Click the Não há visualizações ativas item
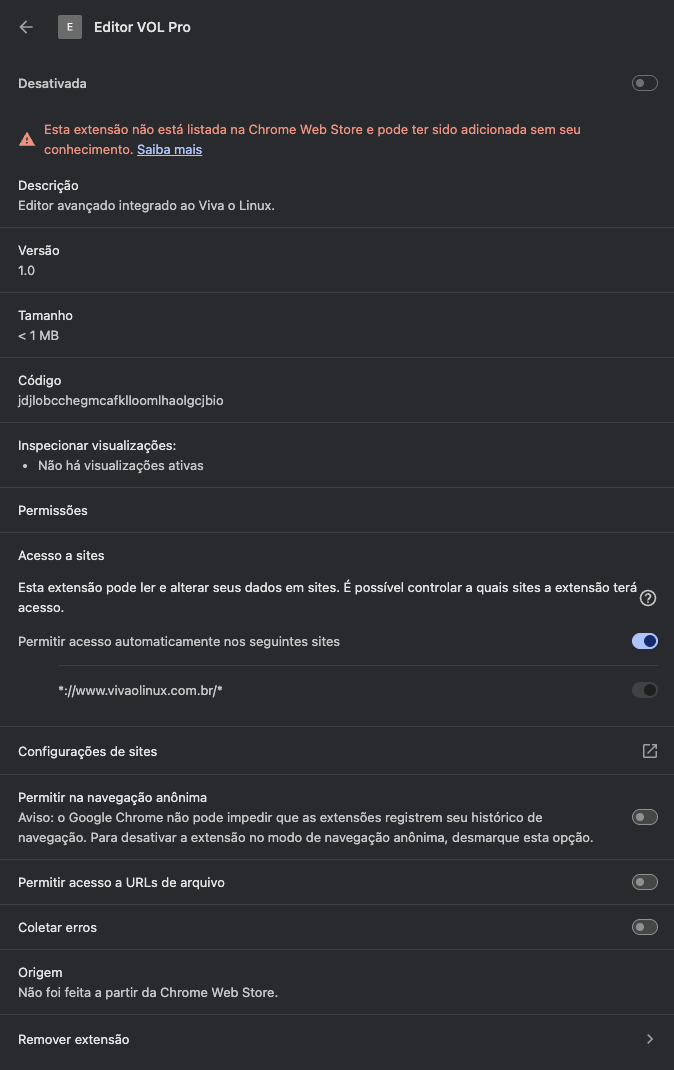Screen dimensions: 674x1070 tap(121, 465)
